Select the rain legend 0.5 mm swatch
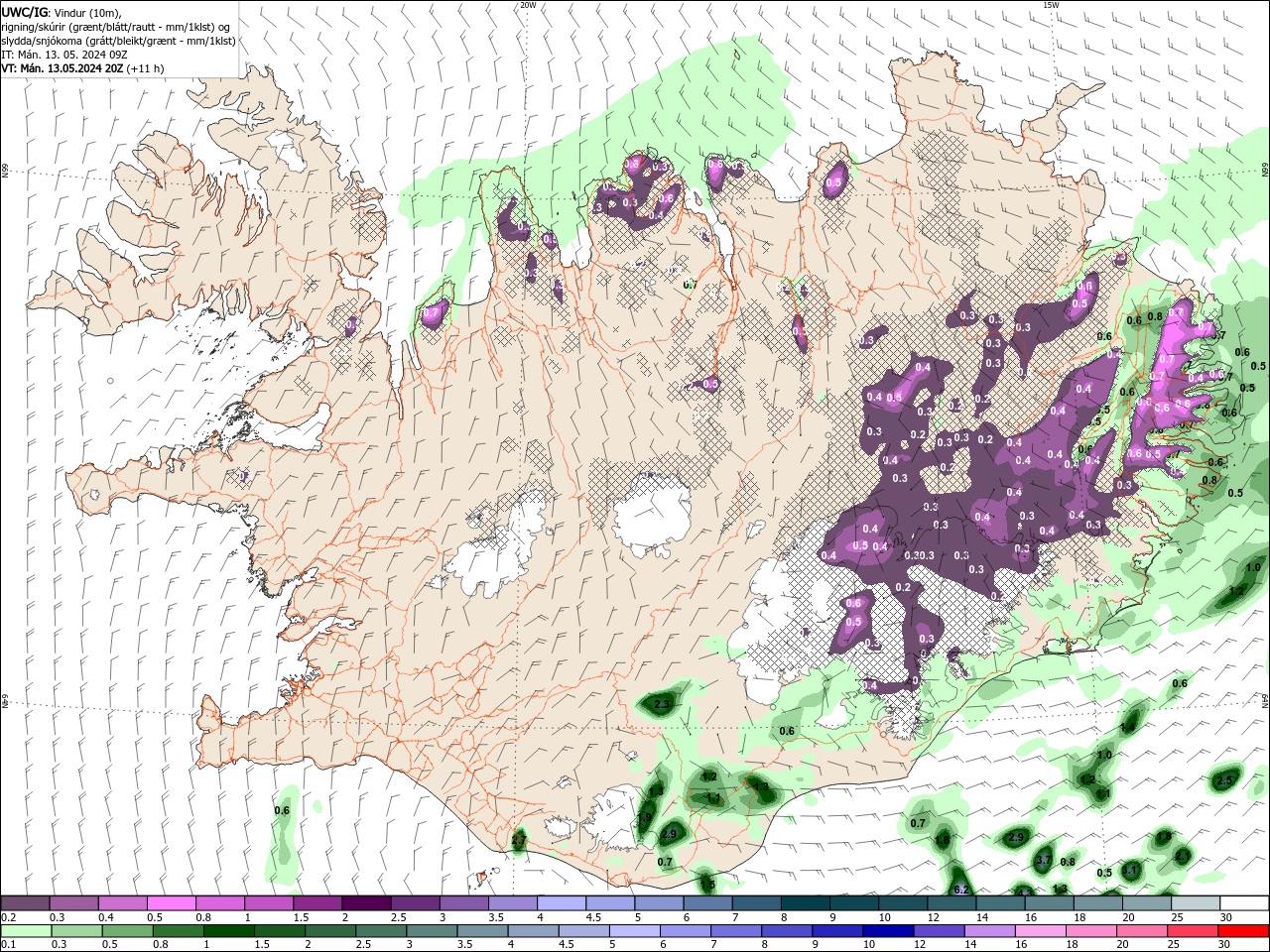1270x952 pixels. tap(127, 931)
